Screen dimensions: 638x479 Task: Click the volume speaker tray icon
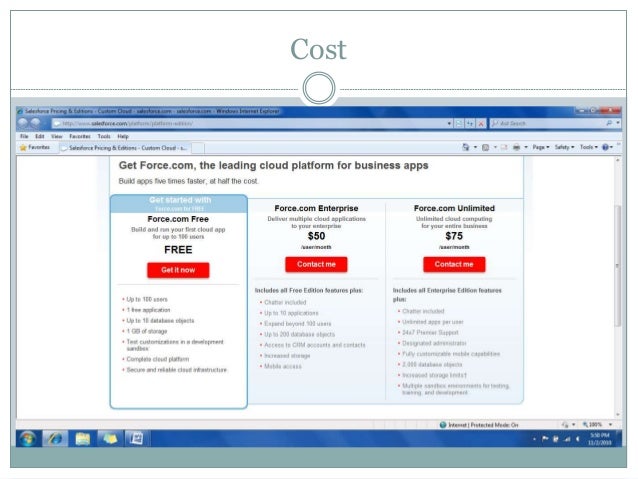tap(577, 439)
